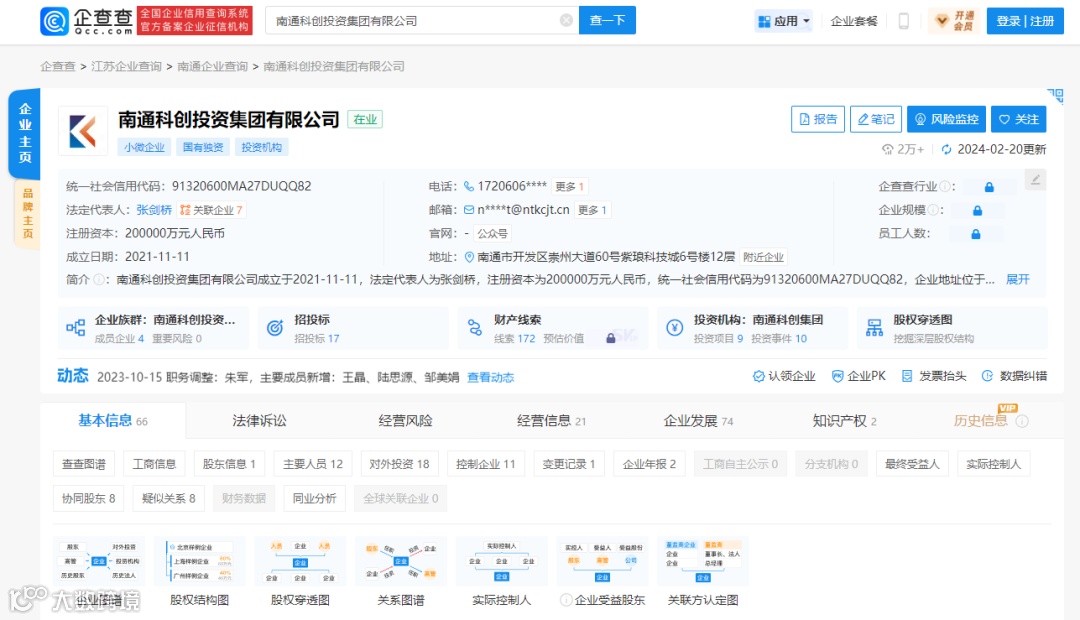The width and height of the screenshot is (1080, 620).
Task: Expand the company 简介 with 展开
Action: tap(1017, 279)
